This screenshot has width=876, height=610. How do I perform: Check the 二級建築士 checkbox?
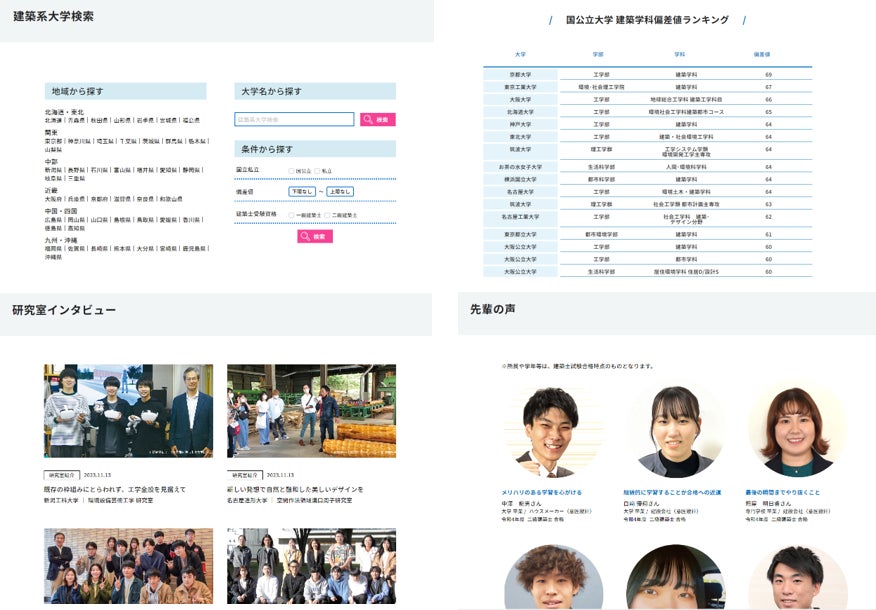pos(327,215)
